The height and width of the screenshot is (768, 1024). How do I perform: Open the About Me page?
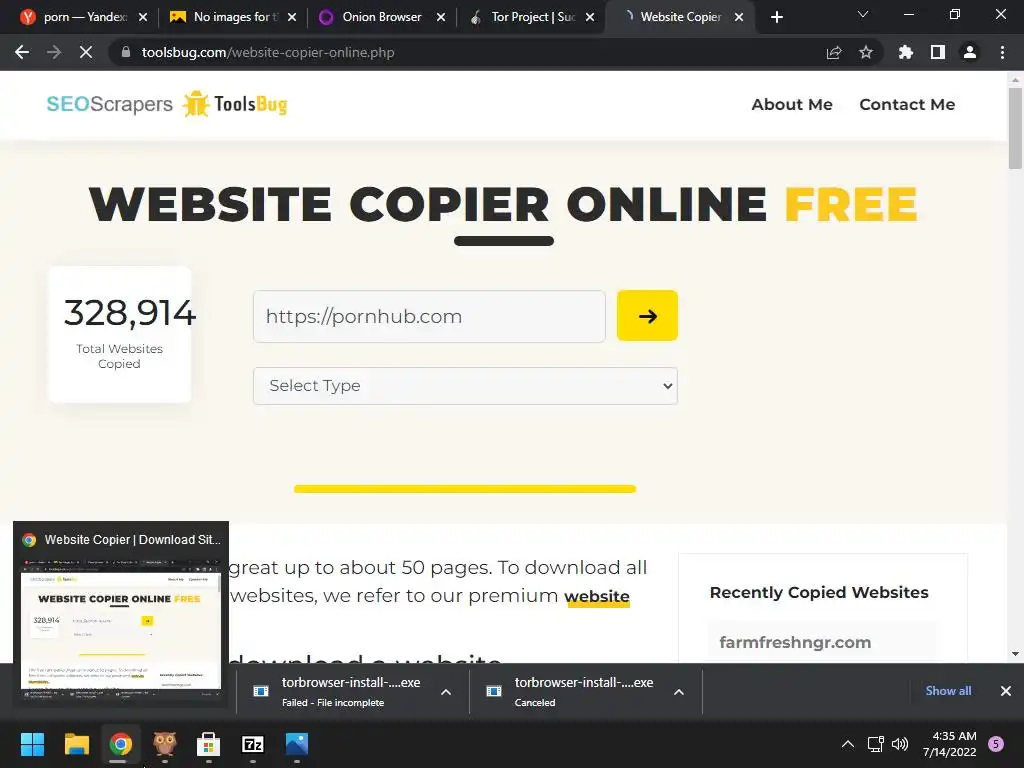point(792,104)
